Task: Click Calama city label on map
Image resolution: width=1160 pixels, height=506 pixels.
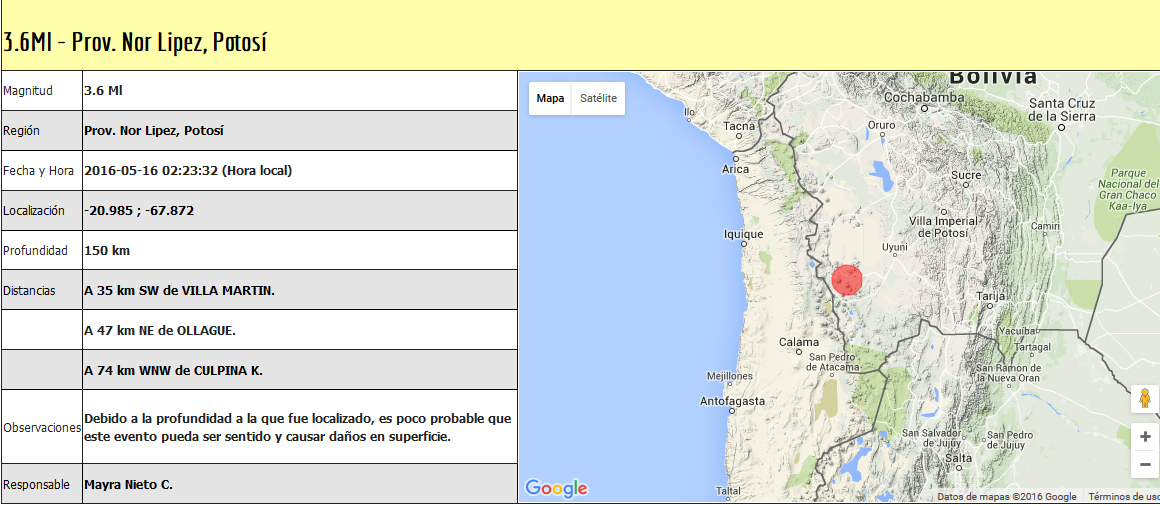Action: (x=799, y=343)
